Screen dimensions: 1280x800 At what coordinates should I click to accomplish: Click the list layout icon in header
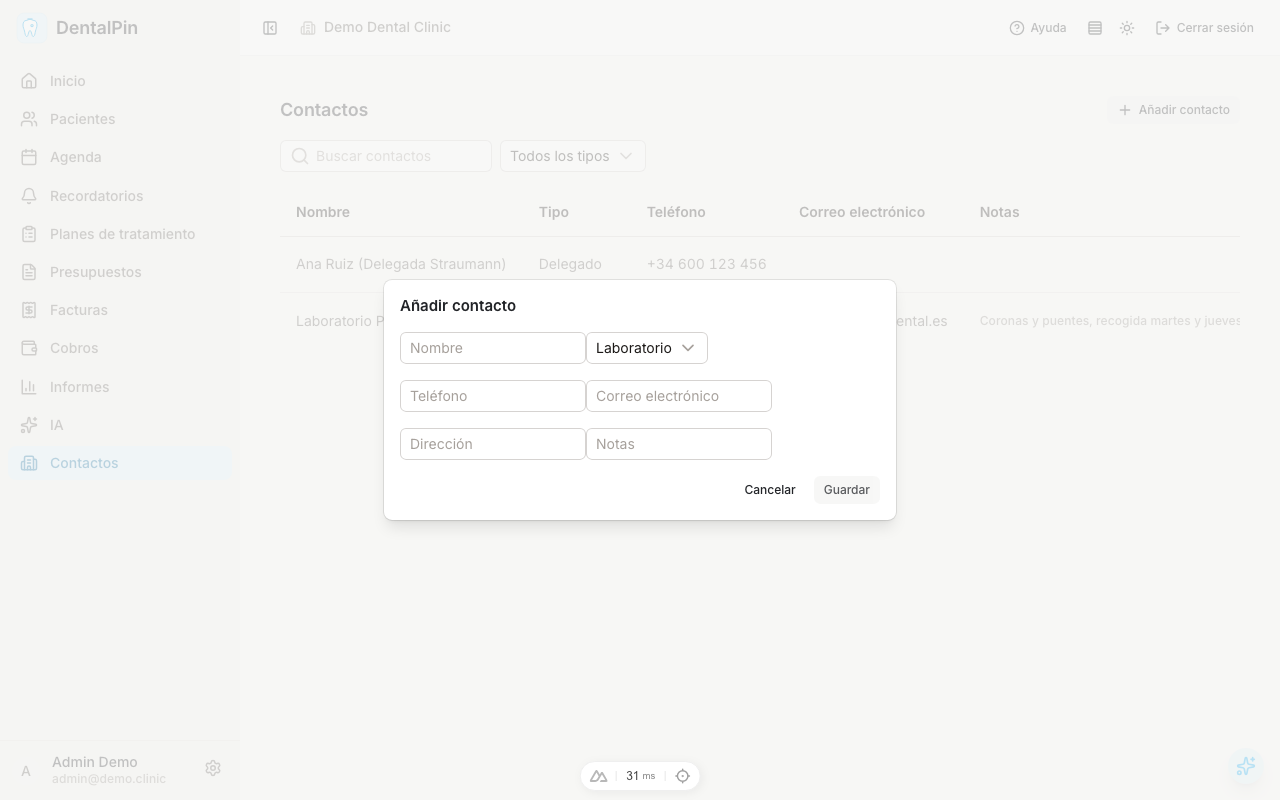(1095, 28)
